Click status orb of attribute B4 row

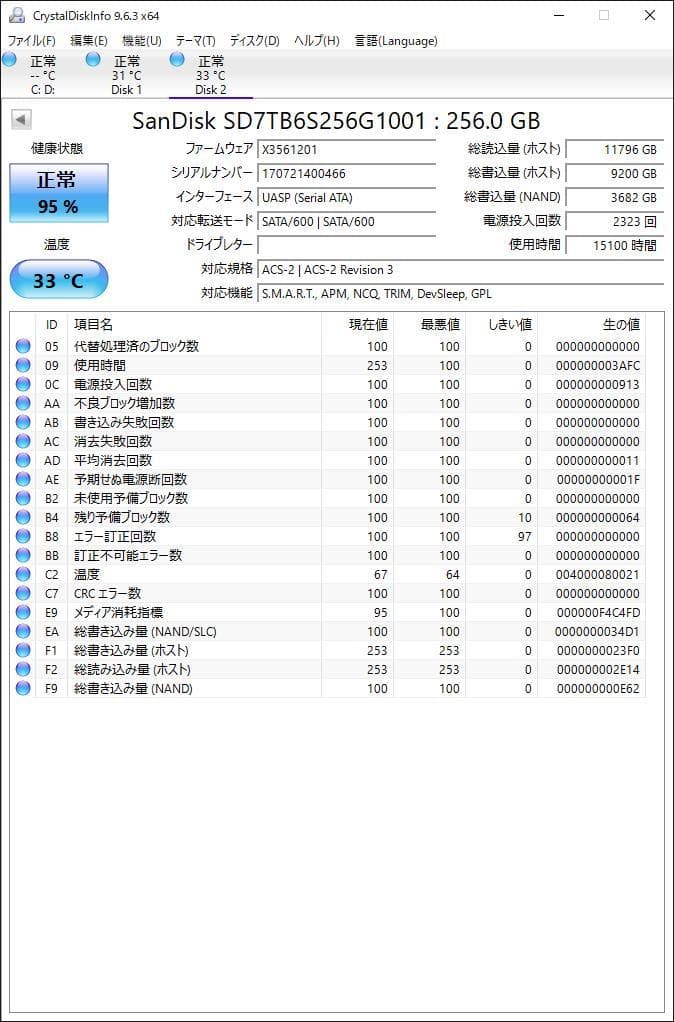(x=23, y=517)
